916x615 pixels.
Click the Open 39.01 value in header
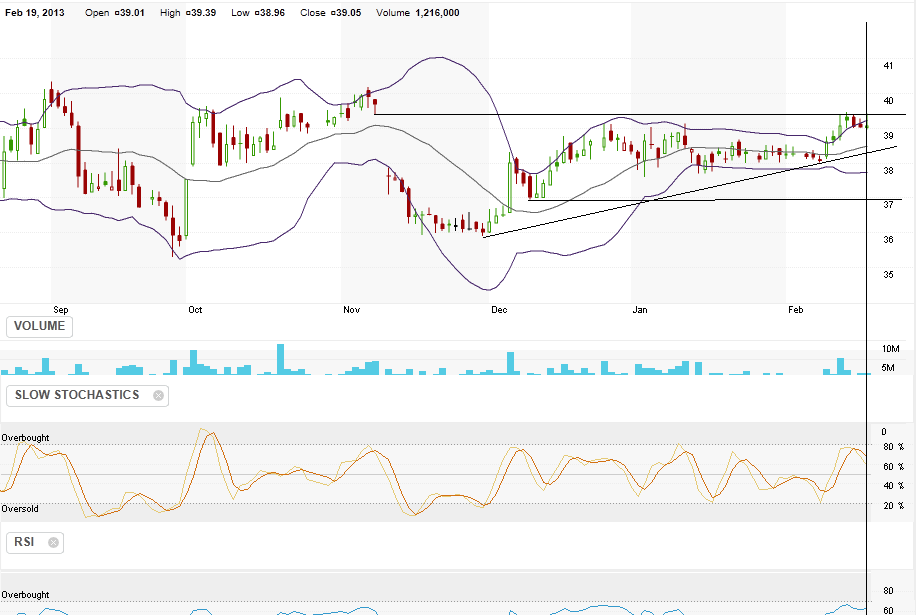tap(113, 13)
